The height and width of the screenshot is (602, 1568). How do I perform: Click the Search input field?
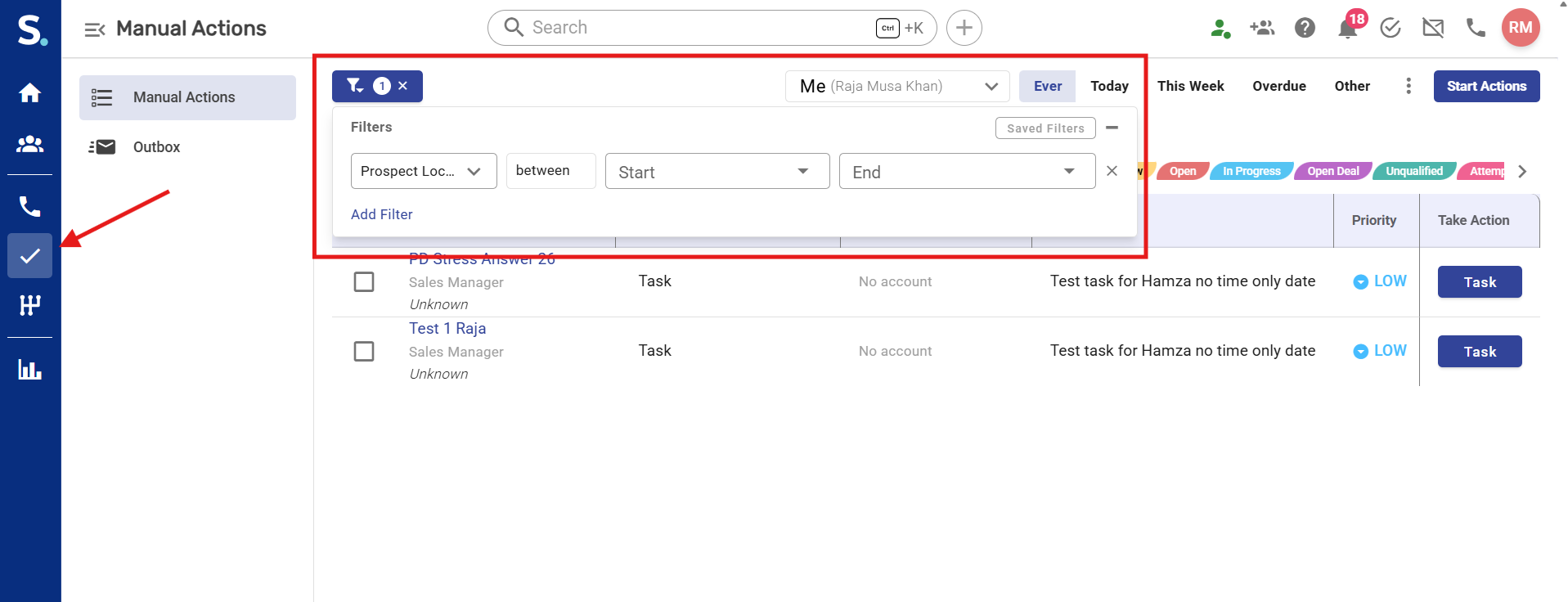[712, 28]
